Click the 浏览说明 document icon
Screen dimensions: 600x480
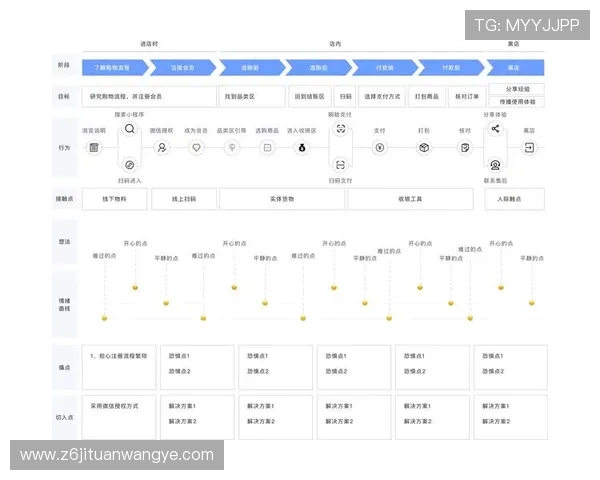tap(94, 147)
